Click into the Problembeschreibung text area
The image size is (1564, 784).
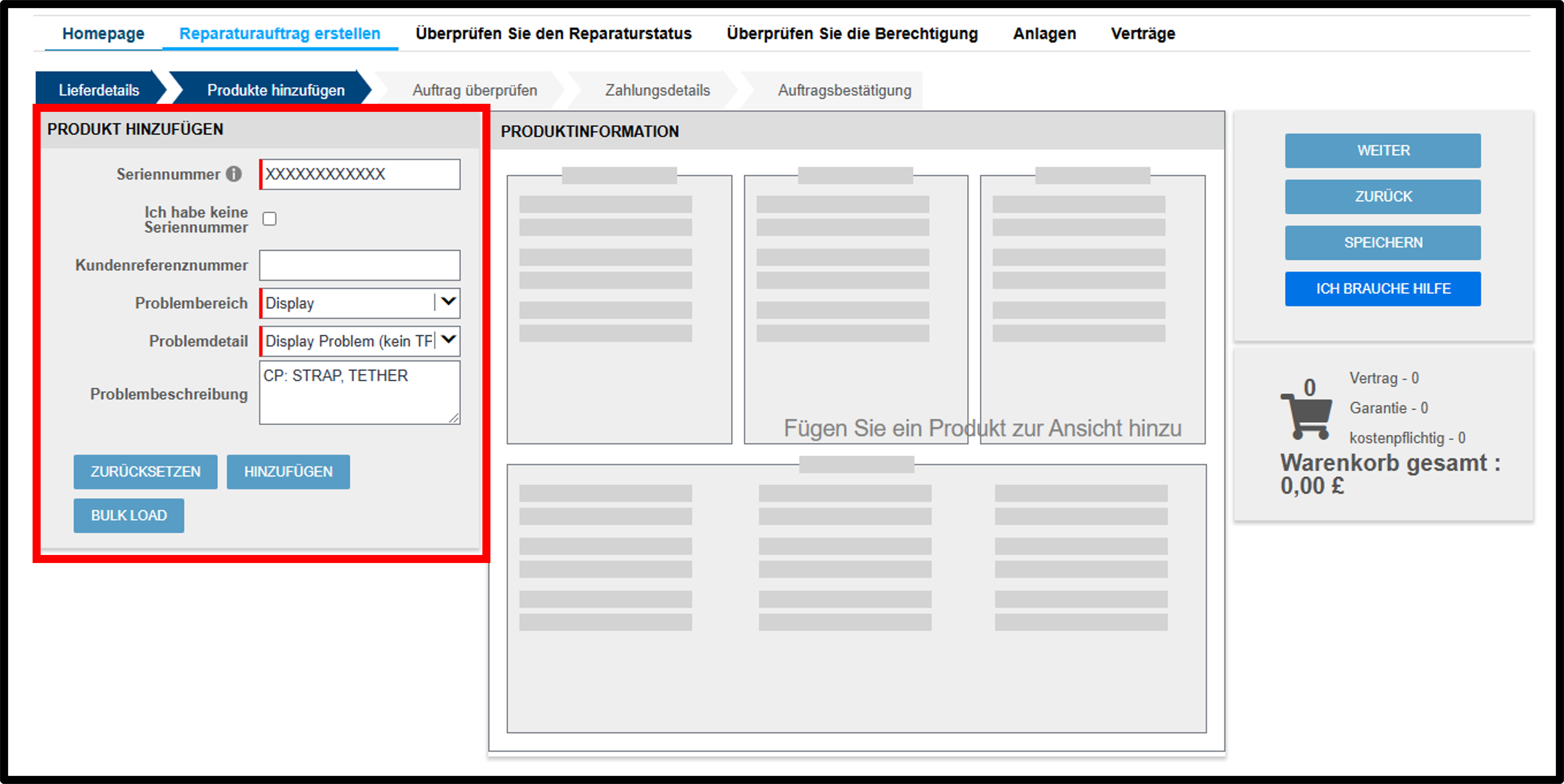click(359, 393)
